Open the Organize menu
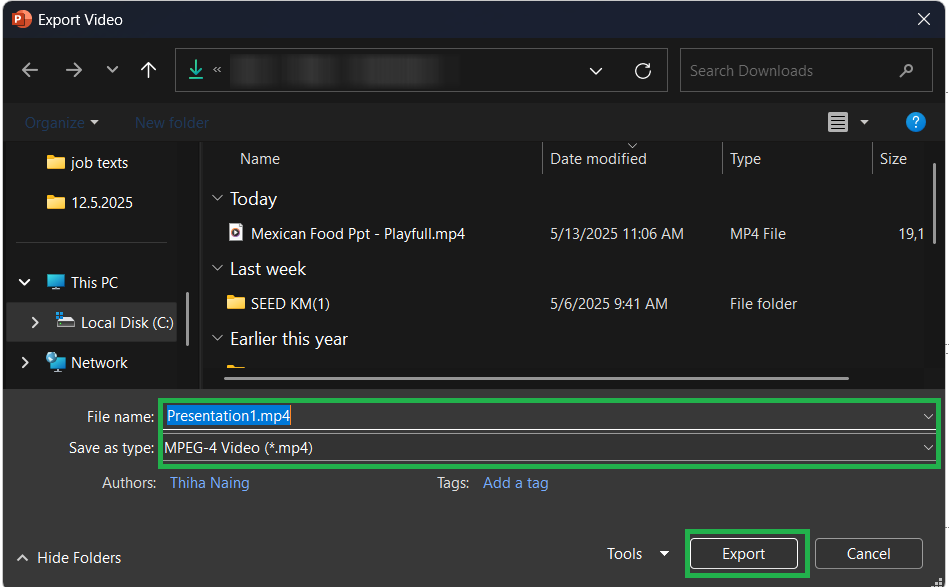The width and height of the screenshot is (949, 587). (x=61, y=123)
